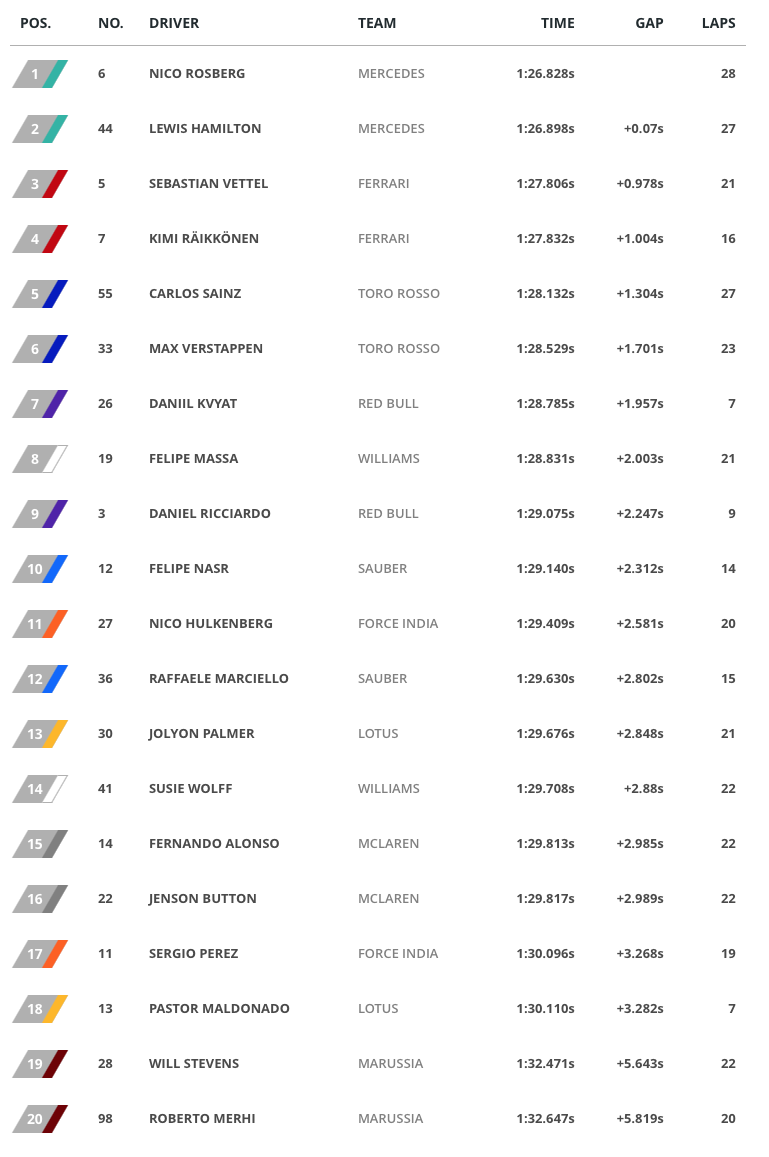Click Fernando Alonso's position 15 badge

[39, 844]
